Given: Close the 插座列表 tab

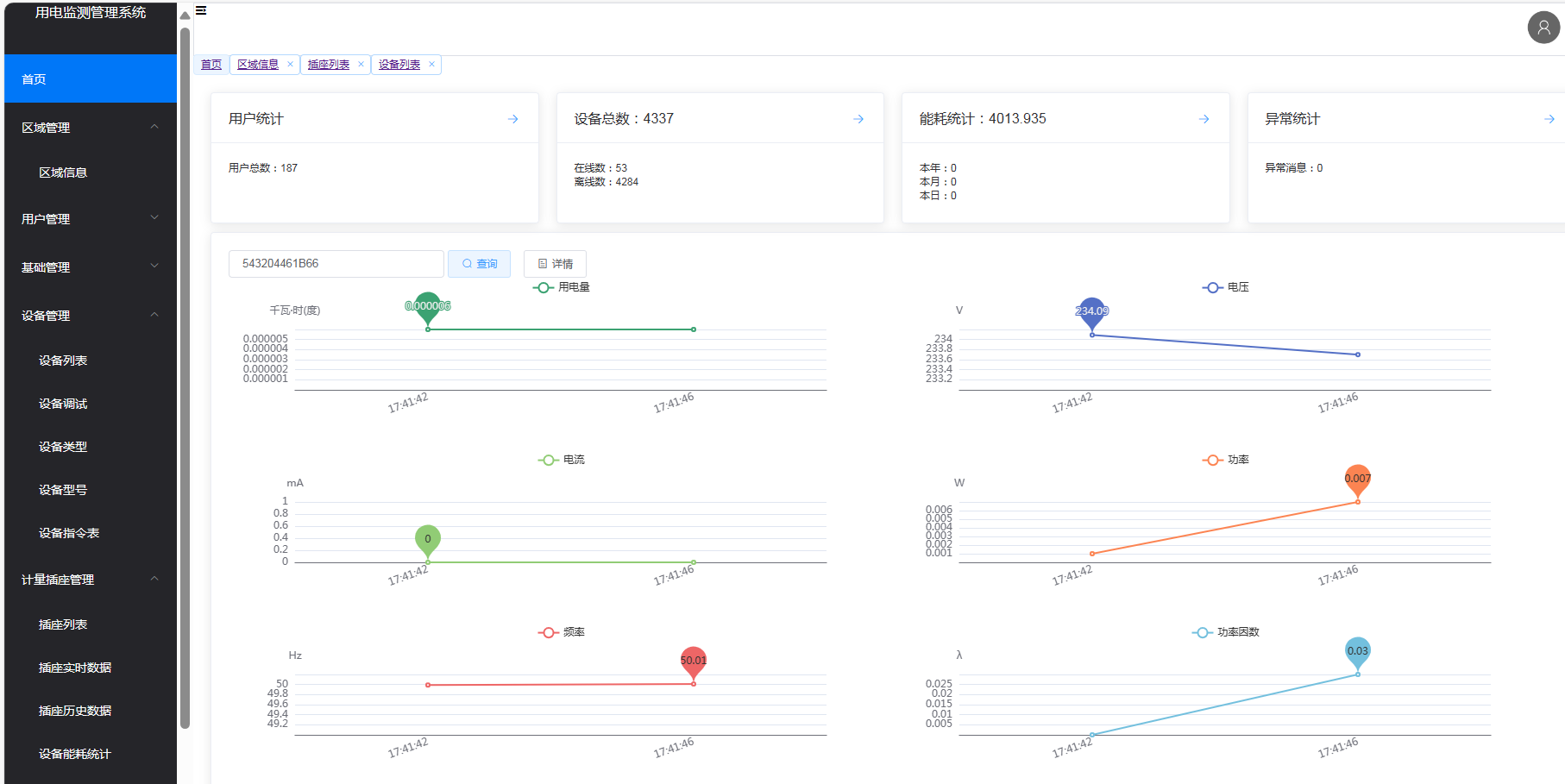Looking at the screenshot, I should (x=361, y=65).
